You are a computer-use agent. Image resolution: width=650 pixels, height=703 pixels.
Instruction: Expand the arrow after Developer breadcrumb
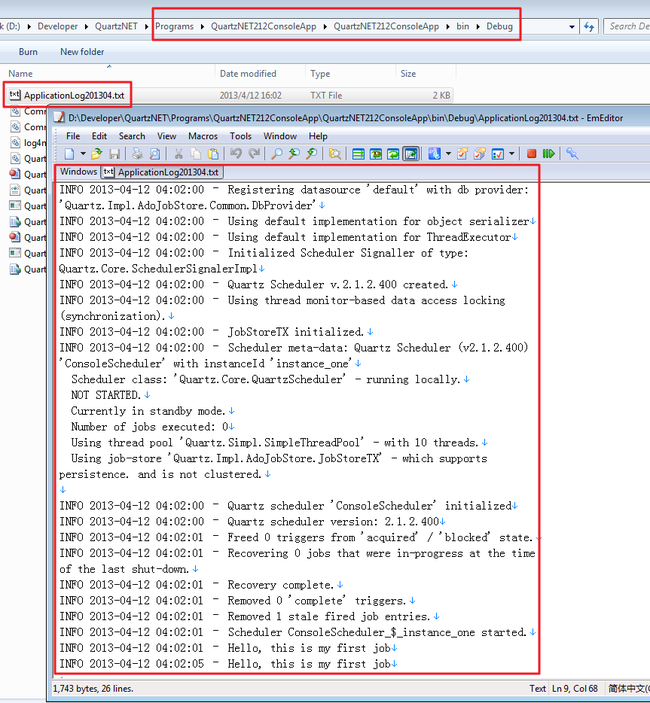point(86,26)
